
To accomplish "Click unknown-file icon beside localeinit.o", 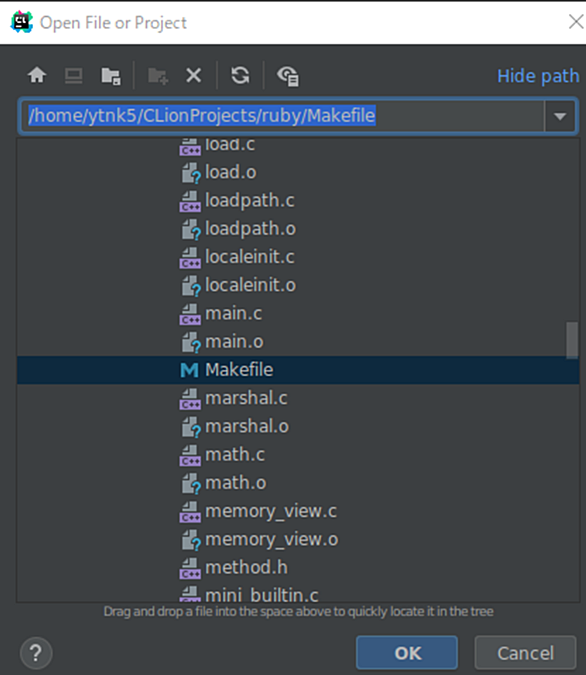I will 191,286.
